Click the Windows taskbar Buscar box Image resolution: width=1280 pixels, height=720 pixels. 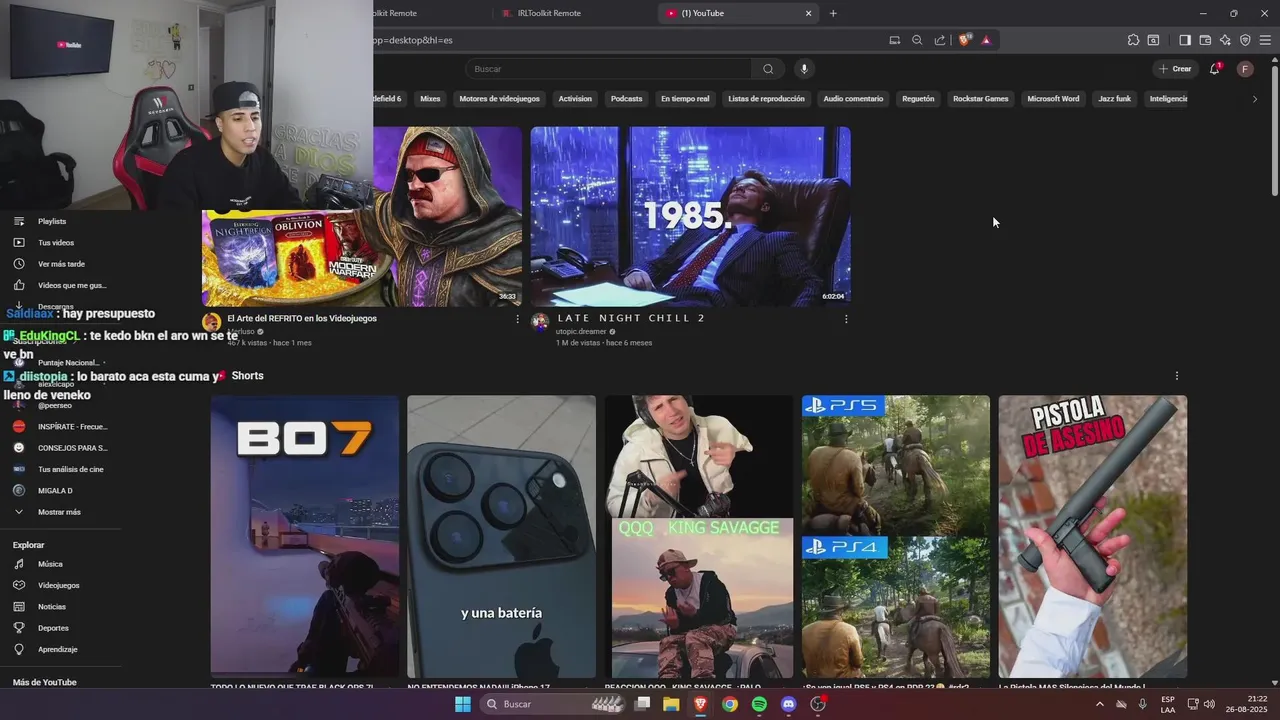coord(554,704)
